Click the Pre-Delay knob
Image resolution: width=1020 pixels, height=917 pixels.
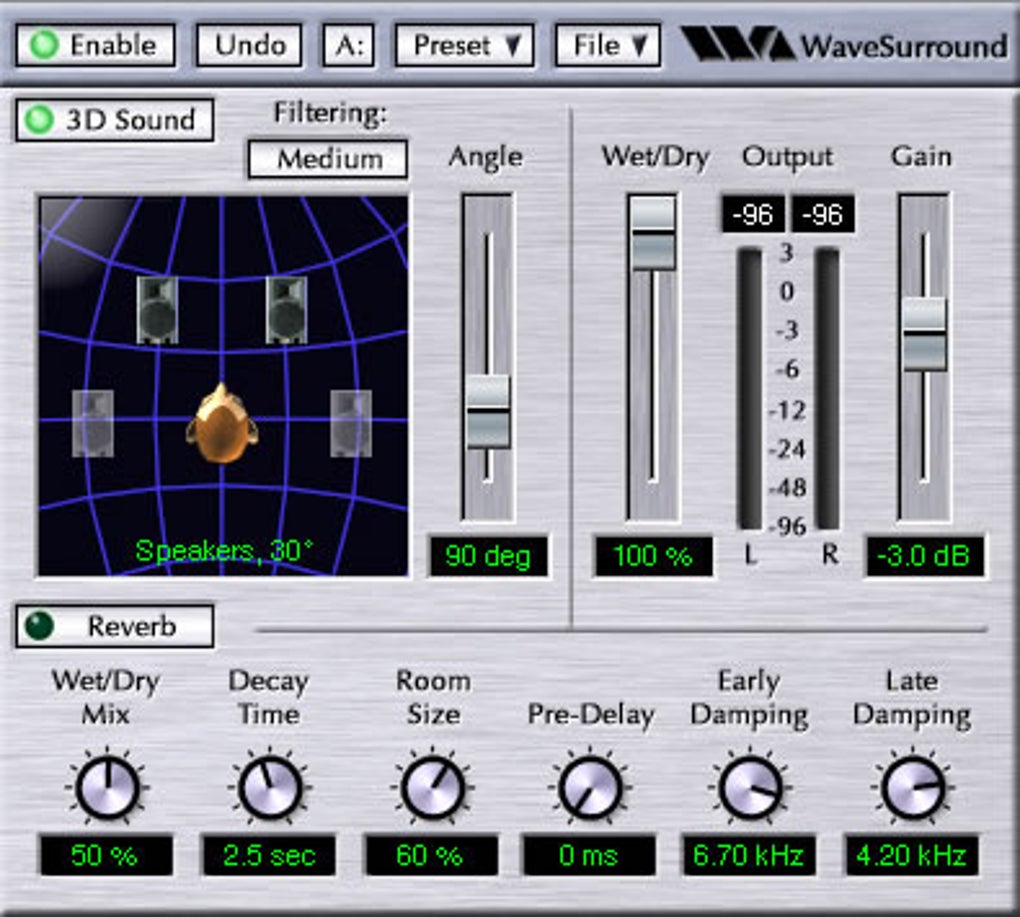(x=589, y=787)
